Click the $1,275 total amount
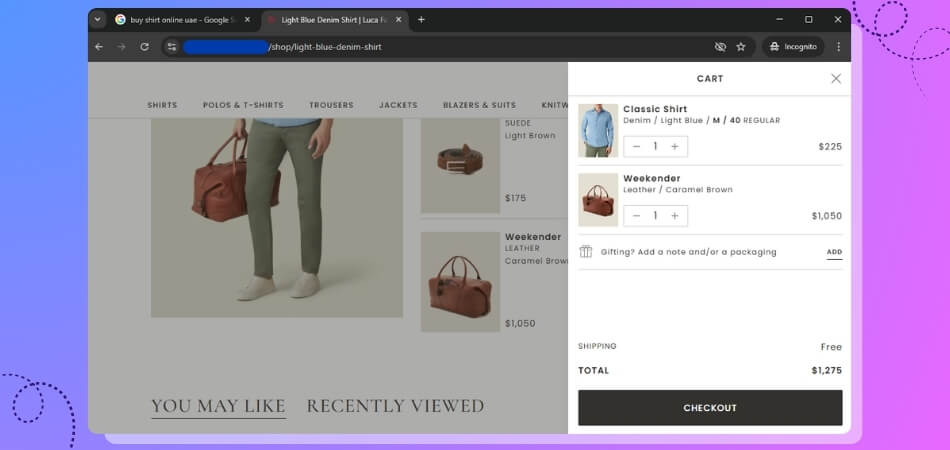 click(826, 371)
